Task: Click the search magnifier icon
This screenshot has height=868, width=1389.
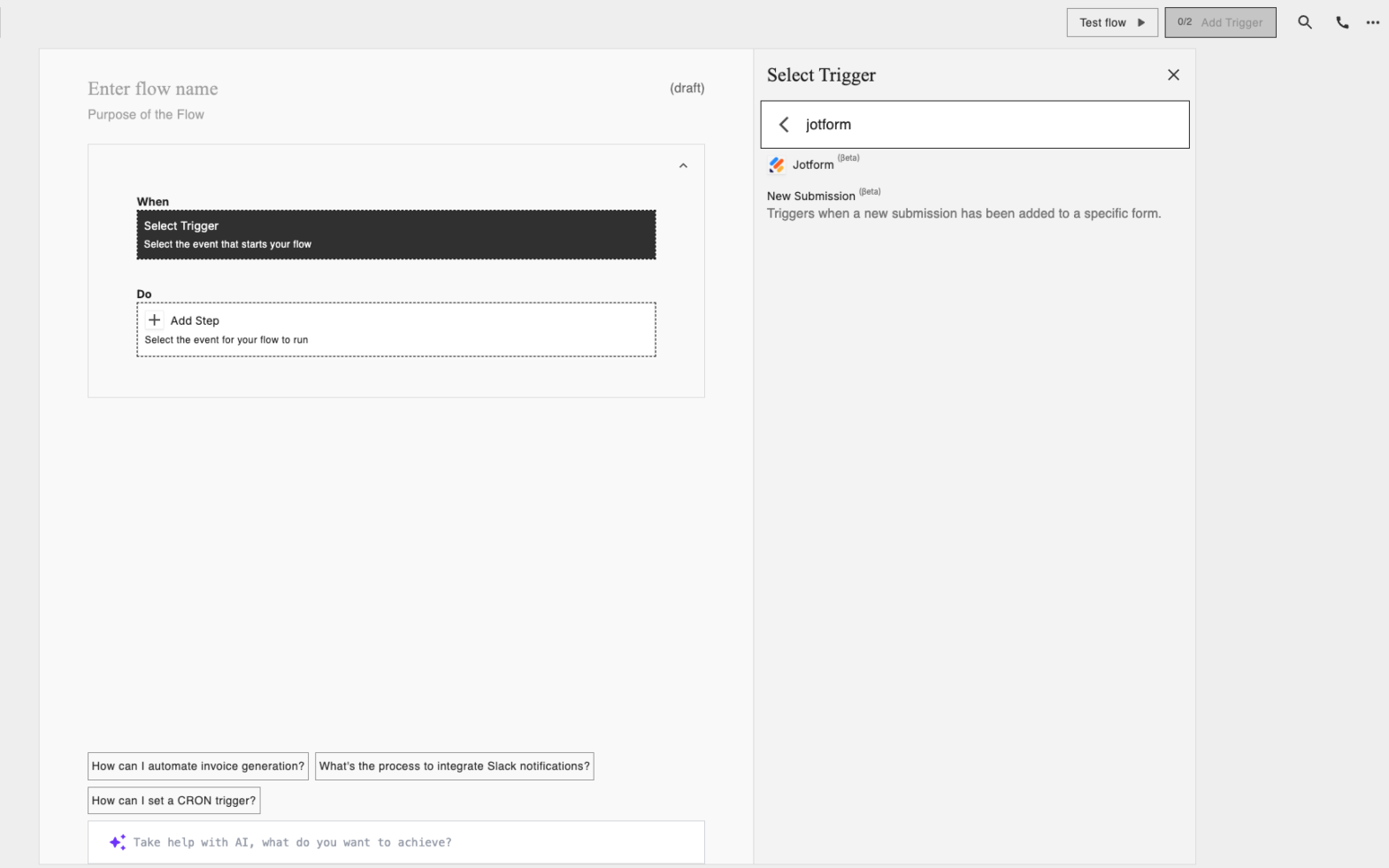Action: coord(1304,23)
